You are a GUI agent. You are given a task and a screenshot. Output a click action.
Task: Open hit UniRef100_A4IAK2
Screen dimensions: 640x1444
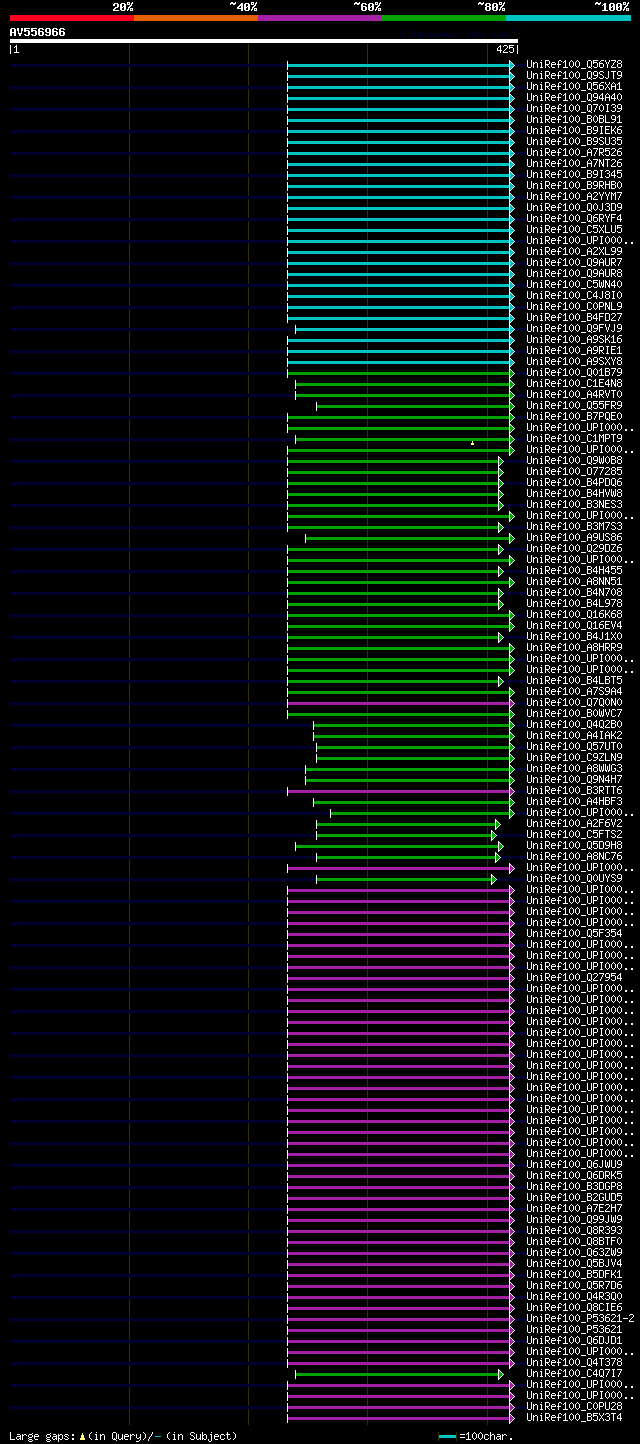[574, 735]
